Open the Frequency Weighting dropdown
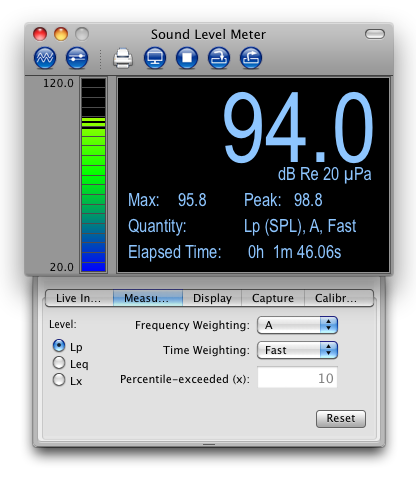Screen dimensions: 416x500 point(297,325)
